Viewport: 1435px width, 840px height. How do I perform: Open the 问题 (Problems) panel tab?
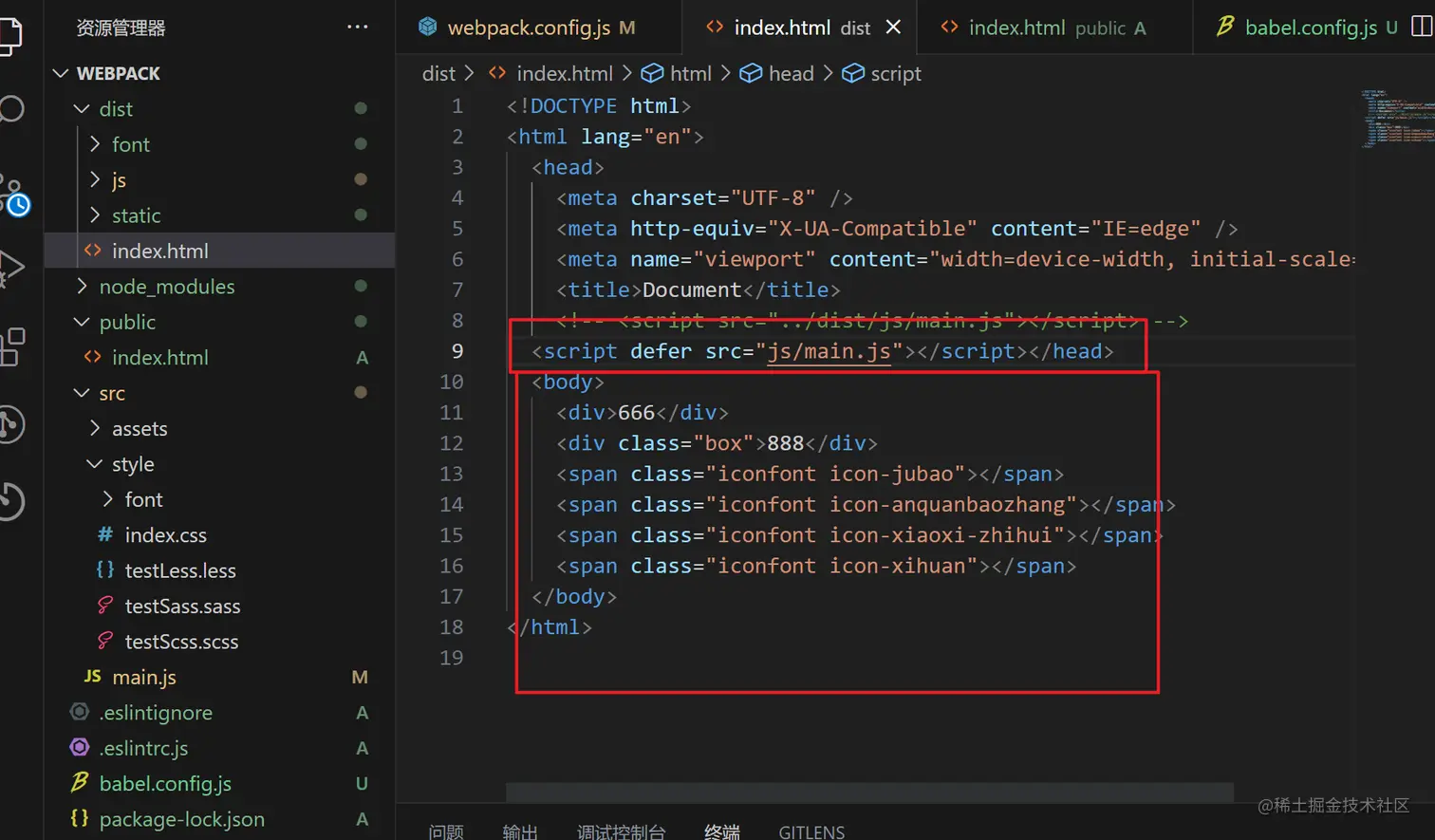(446, 831)
